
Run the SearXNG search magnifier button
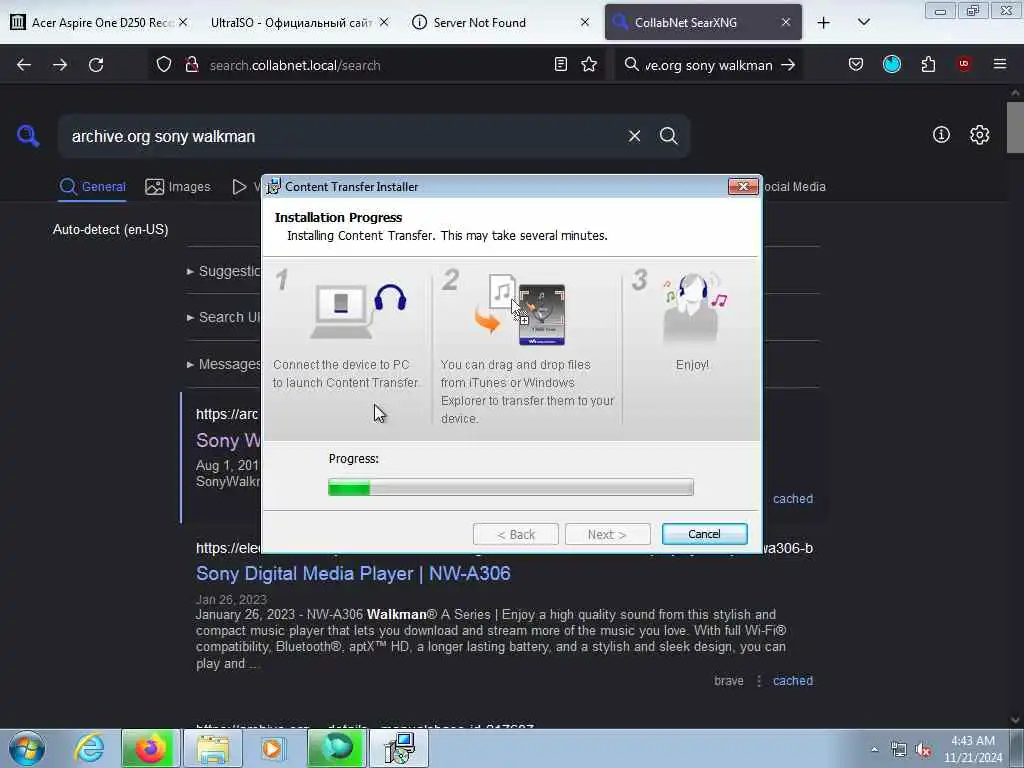pos(668,136)
